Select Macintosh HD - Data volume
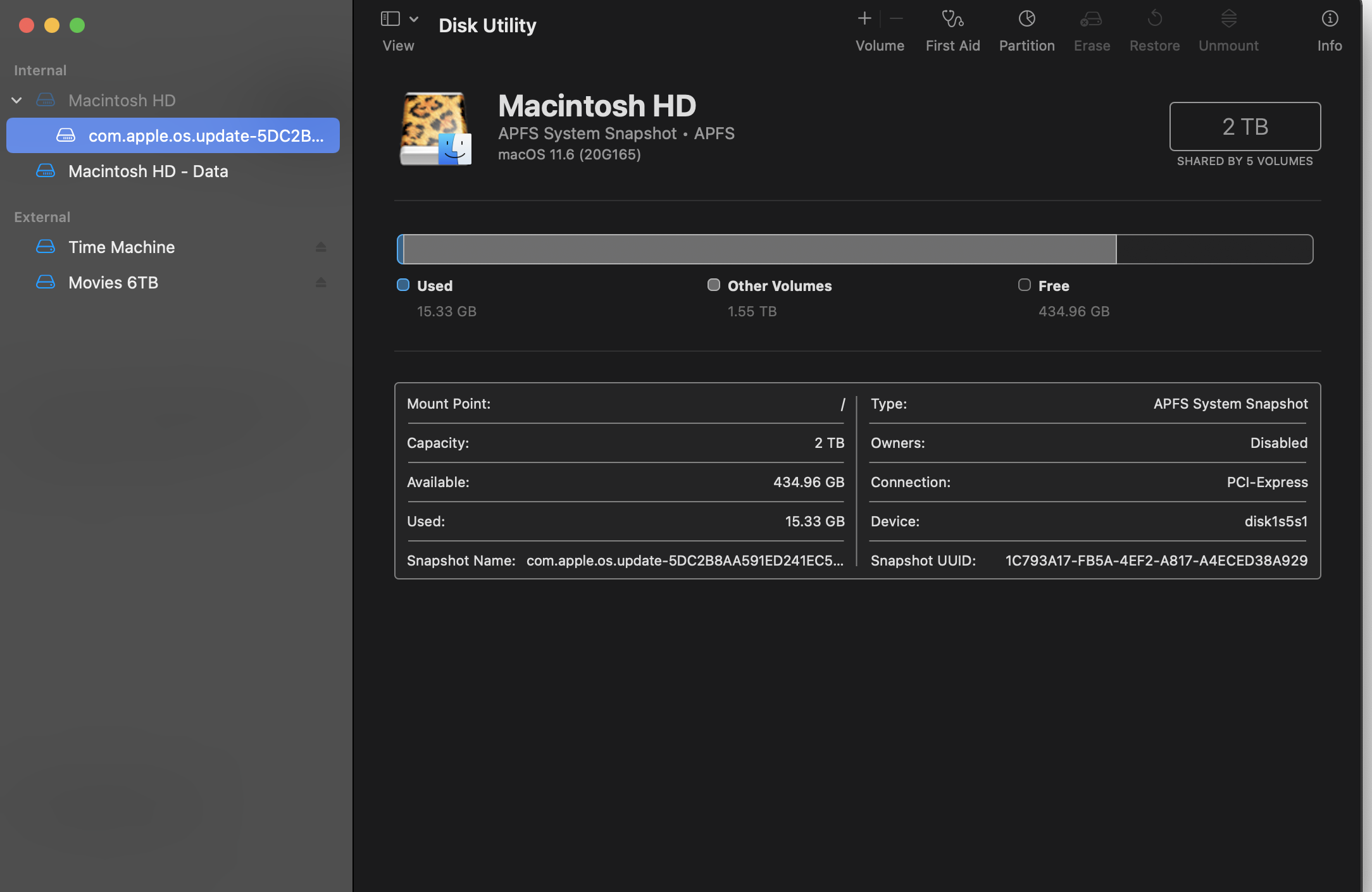This screenshot has height=892, width=1372. (148, 171)
